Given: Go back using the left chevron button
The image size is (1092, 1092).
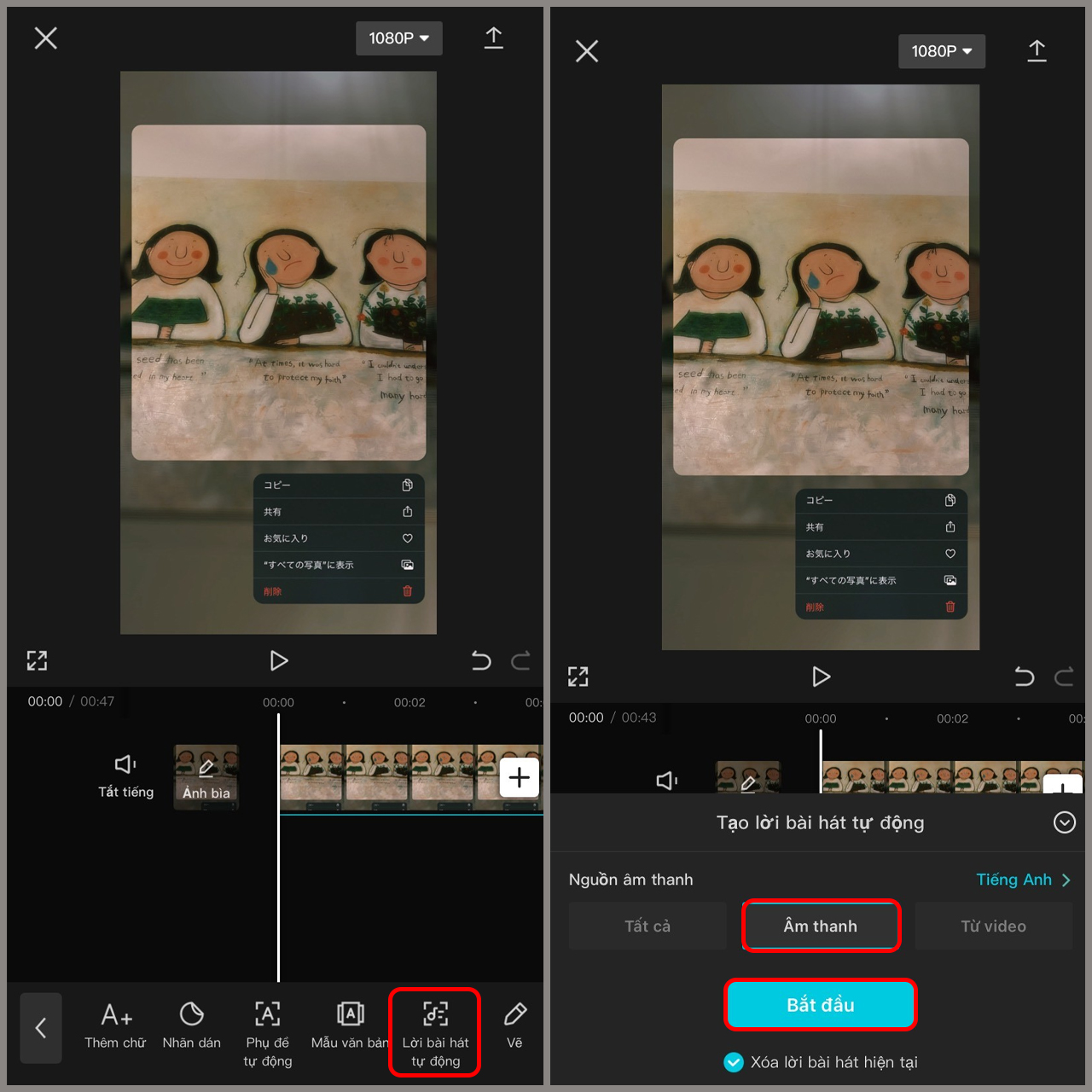Looking at the screenshot, I should (x=41, y=1028).
